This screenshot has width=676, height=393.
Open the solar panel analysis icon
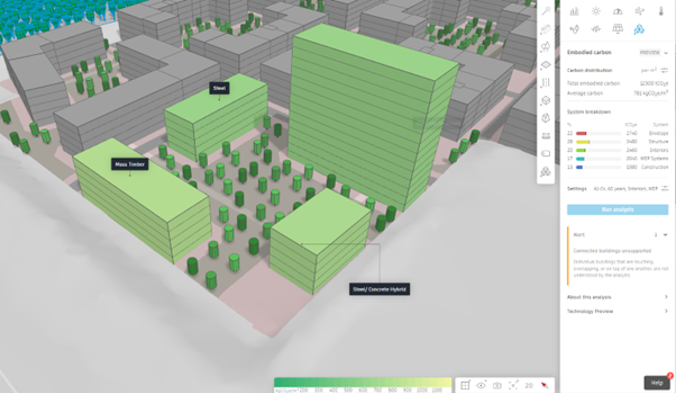click(617, 29)
